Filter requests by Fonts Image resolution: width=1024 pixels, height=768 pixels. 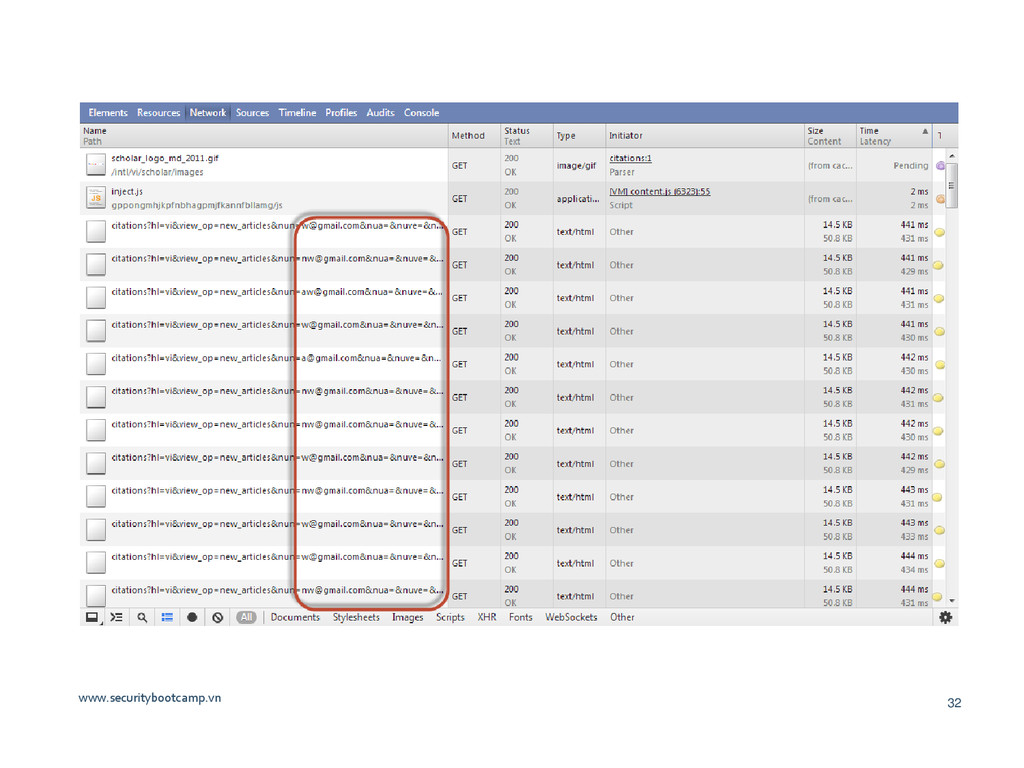point(520,617)
